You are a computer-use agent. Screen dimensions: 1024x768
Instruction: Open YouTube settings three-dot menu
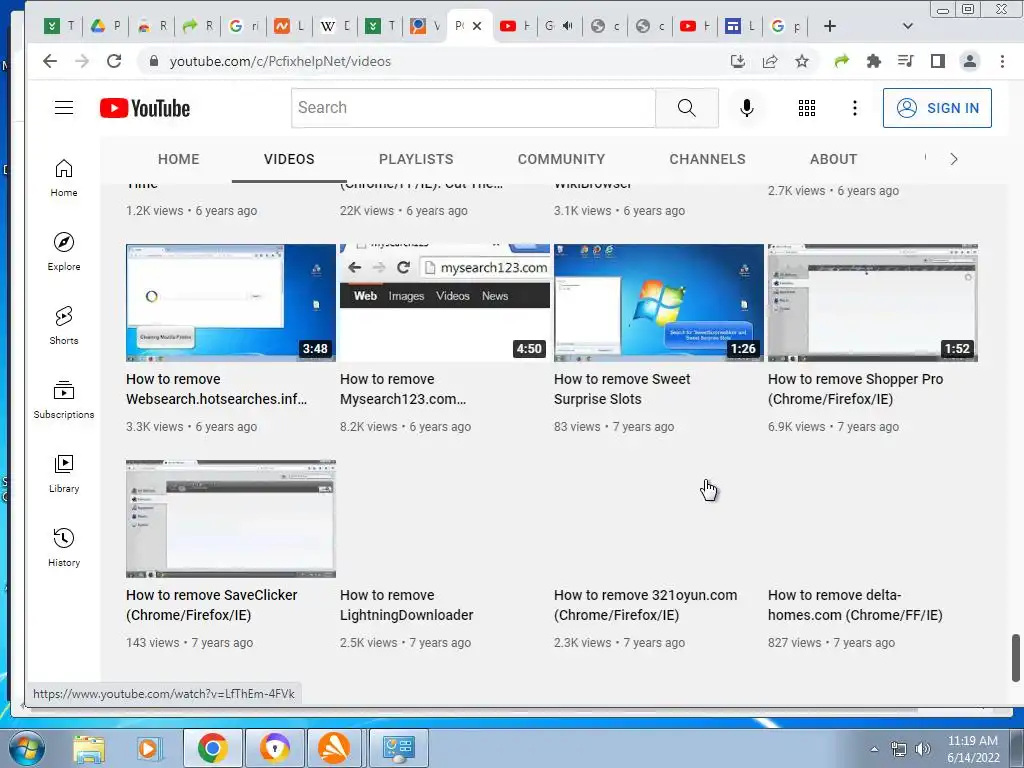[854, 108]
